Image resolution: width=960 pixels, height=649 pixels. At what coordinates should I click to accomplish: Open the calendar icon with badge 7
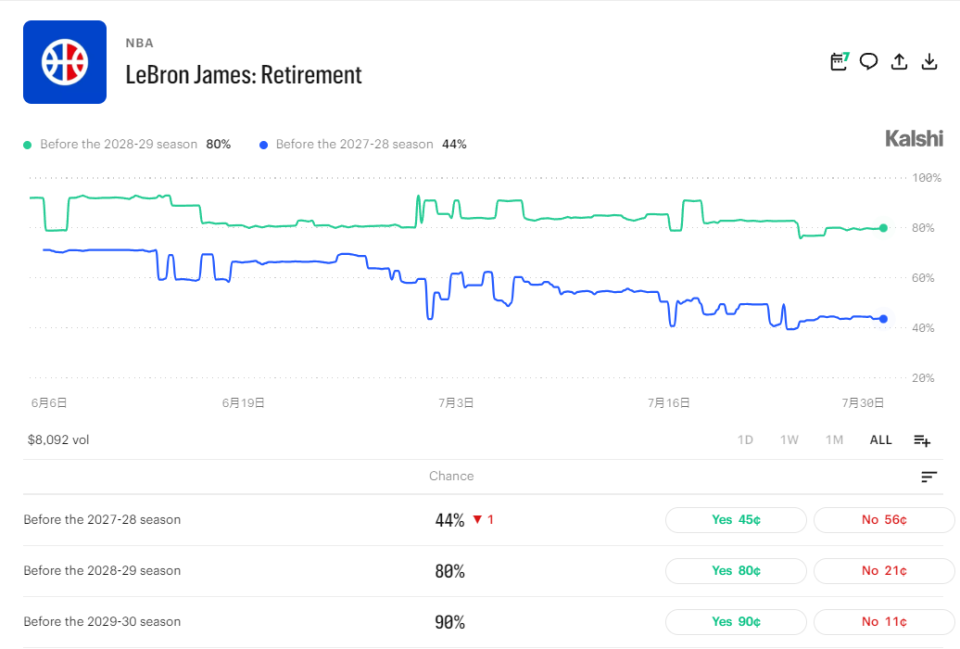pos(839,61)
